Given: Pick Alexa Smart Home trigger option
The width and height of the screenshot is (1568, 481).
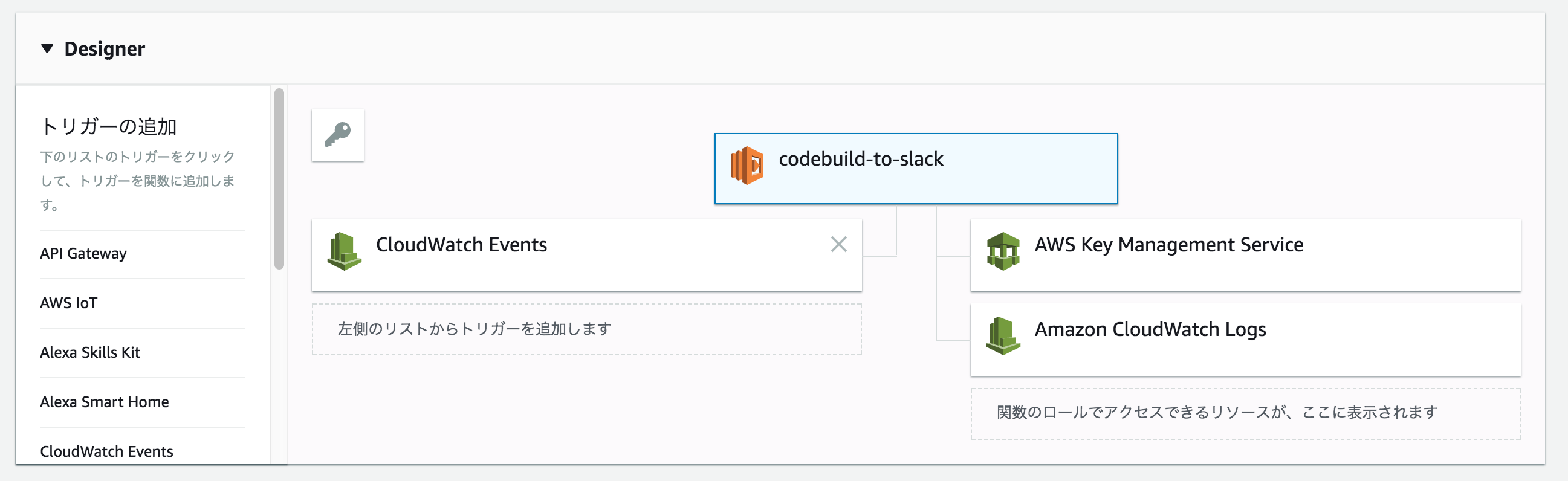Looking at the screenshot, I should click(x=105, y=402).
